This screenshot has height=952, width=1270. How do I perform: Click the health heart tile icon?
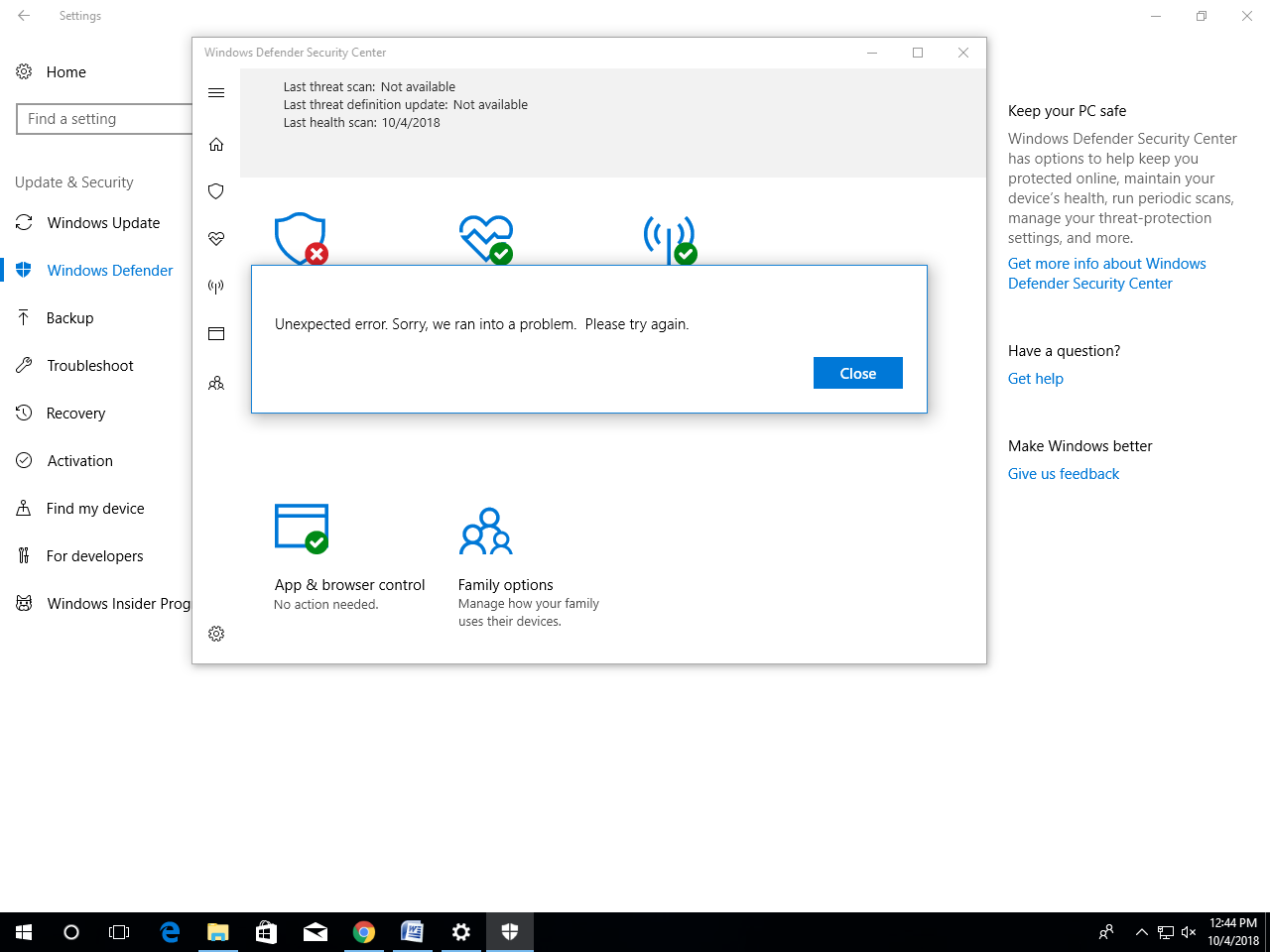pyautogui.click(x=486, y=239)
